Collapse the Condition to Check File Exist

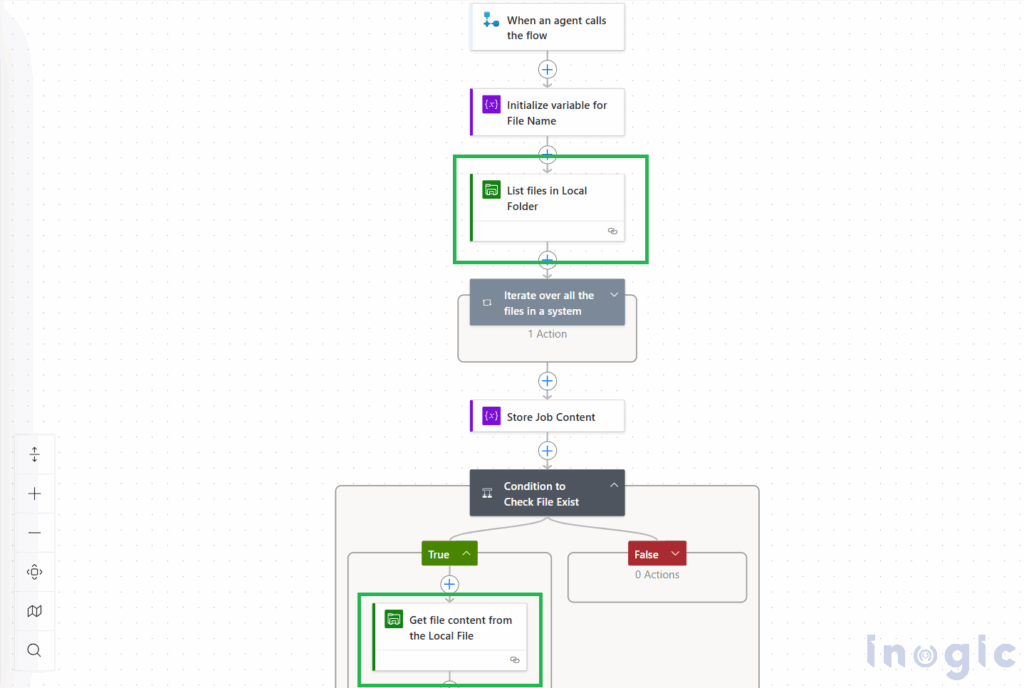click(x=614, y=486)
